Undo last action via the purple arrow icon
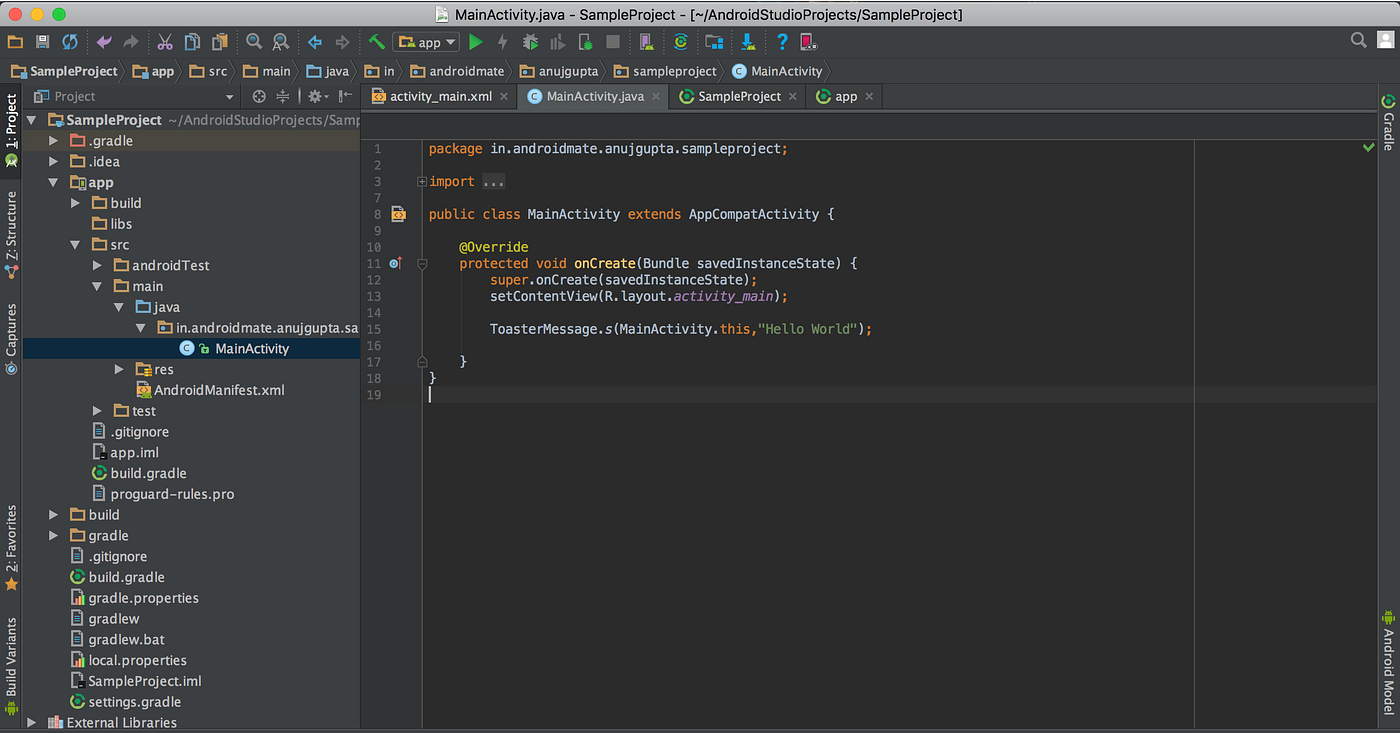Viewport: 1400px width, 733px height. (103, 41)
